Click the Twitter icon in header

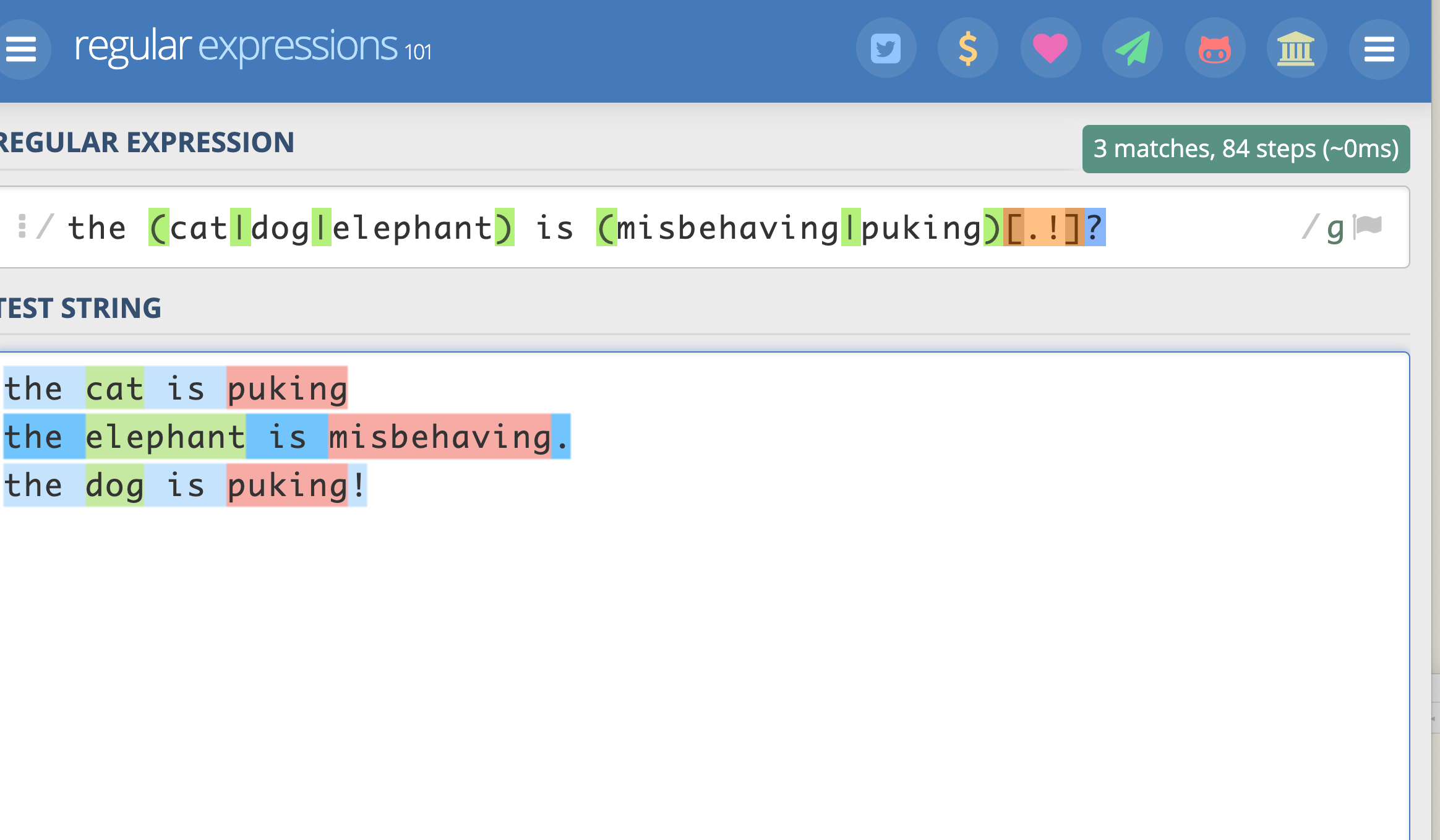pos(886,49)
